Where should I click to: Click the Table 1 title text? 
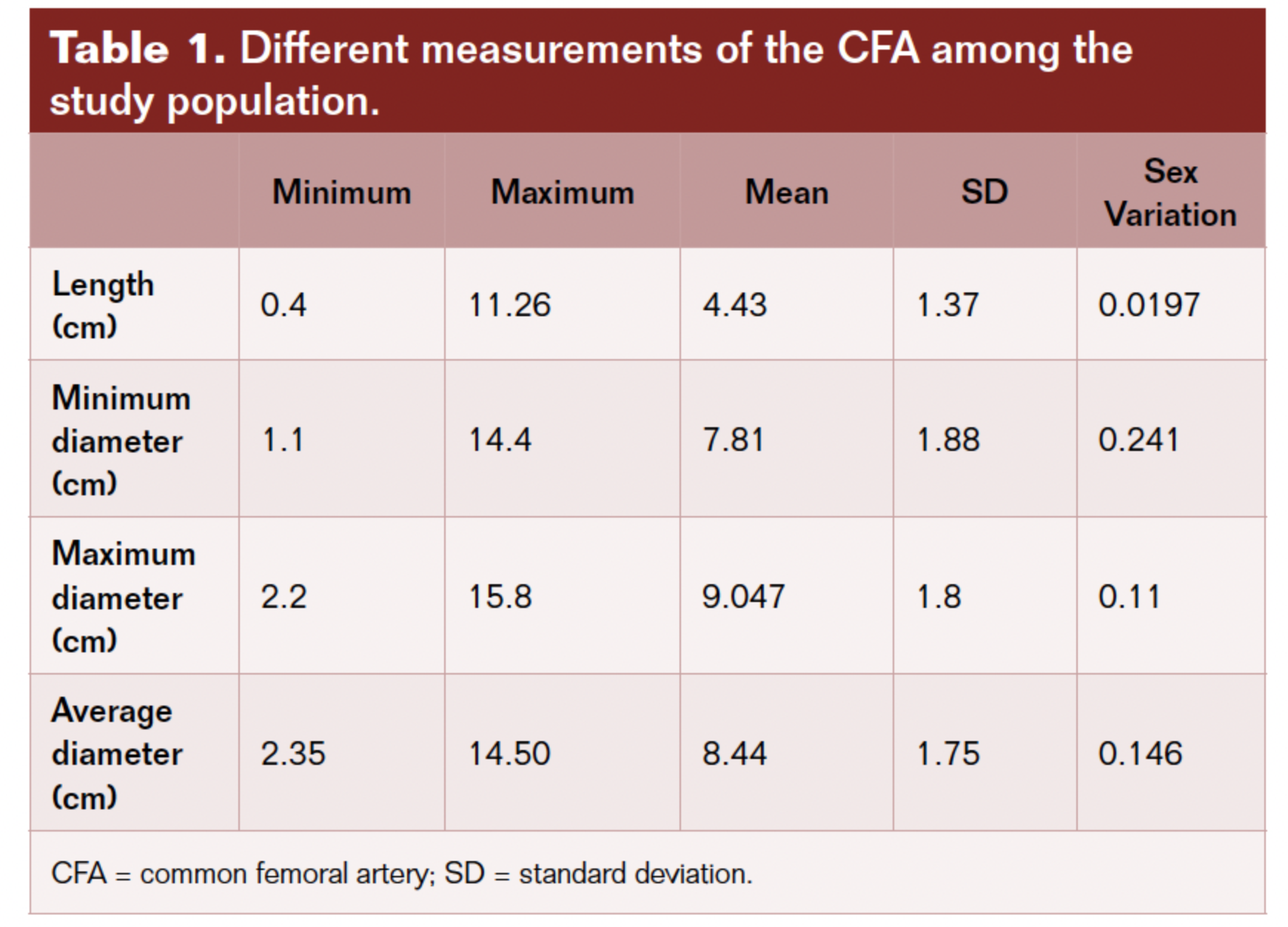(x=591, y=74)
